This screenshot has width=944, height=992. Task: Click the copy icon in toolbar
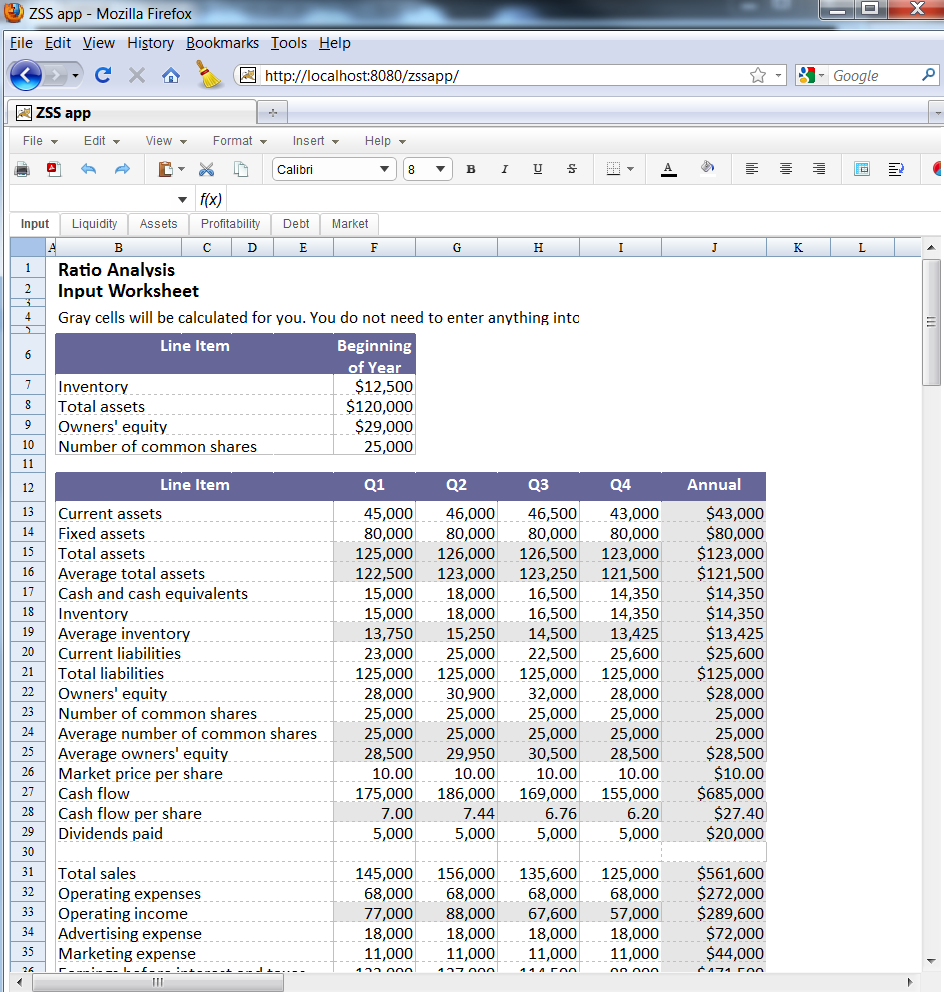tap(240, 169)
